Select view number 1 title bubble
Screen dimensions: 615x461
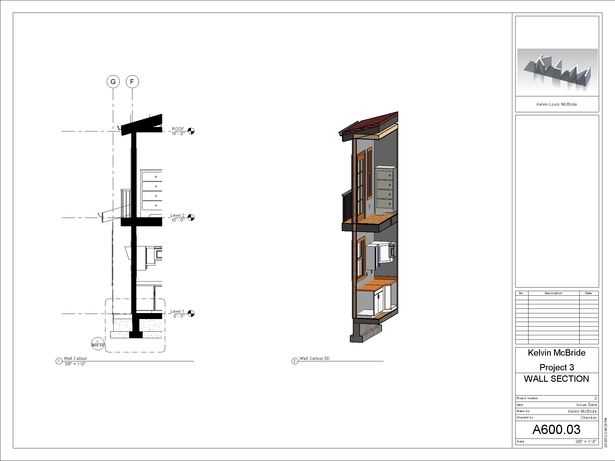pyautogui.click(x=59, y=361)
